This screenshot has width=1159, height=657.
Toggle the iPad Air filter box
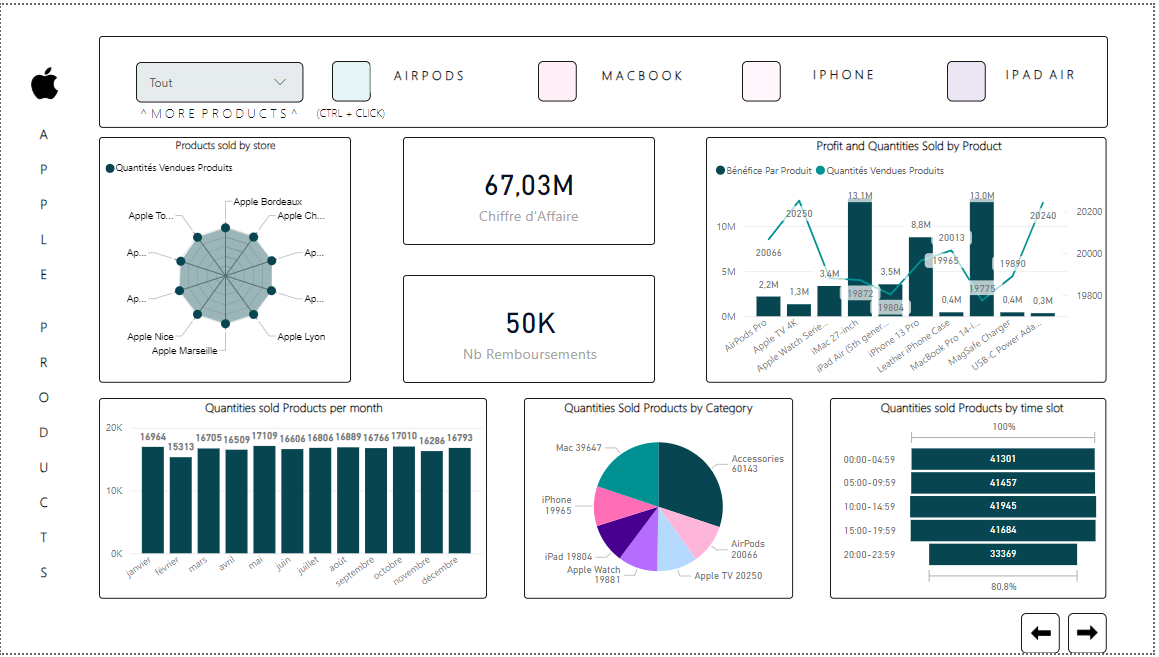click(966, 81)
